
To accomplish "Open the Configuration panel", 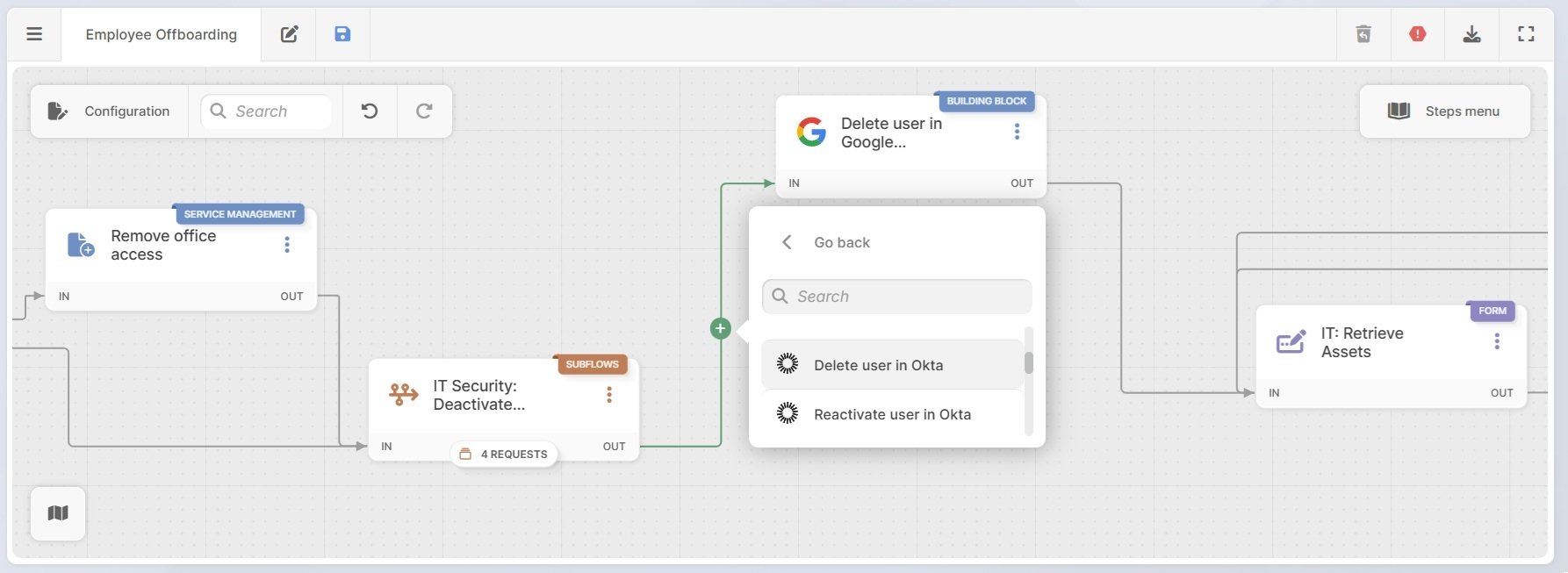I will (x=109, y=111).
